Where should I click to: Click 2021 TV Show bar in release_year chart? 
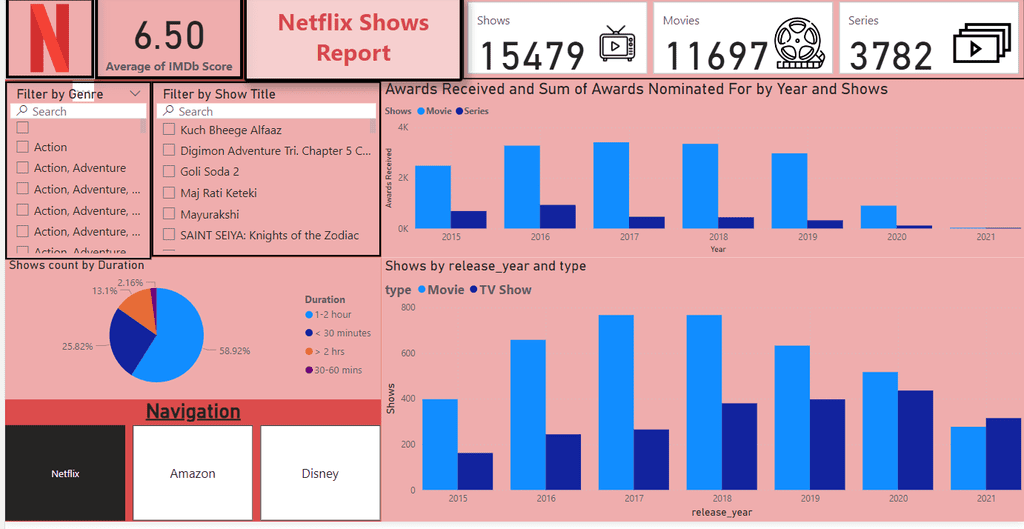click(1003, 454)
